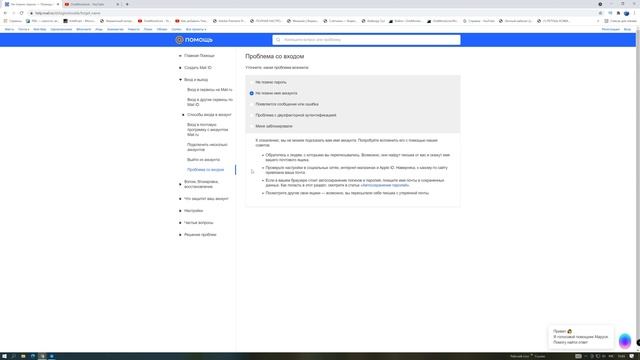Open File Explorer from the taskbar
640x360 pixels.
[23, 356]
